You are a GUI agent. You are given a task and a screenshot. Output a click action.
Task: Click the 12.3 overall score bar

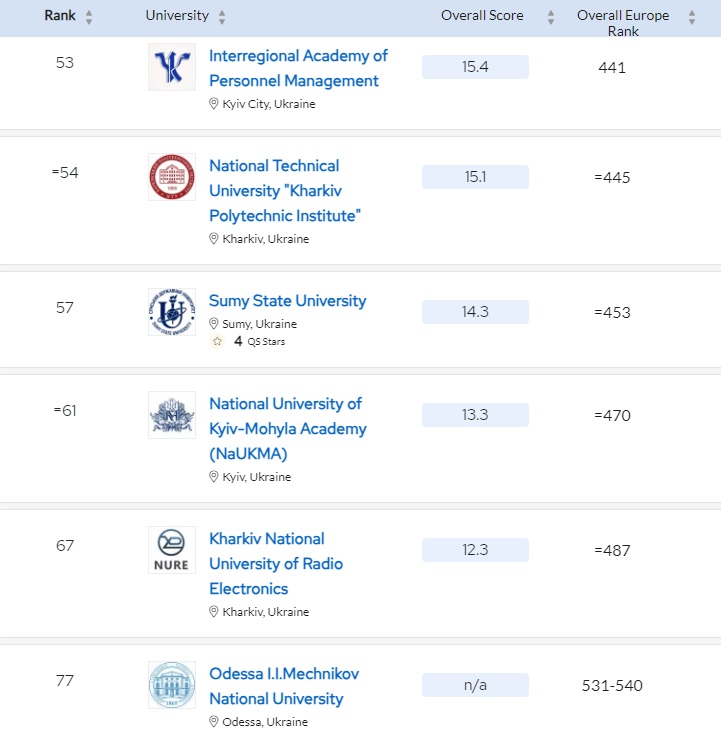pyautogui.click(x=475, y=550)
